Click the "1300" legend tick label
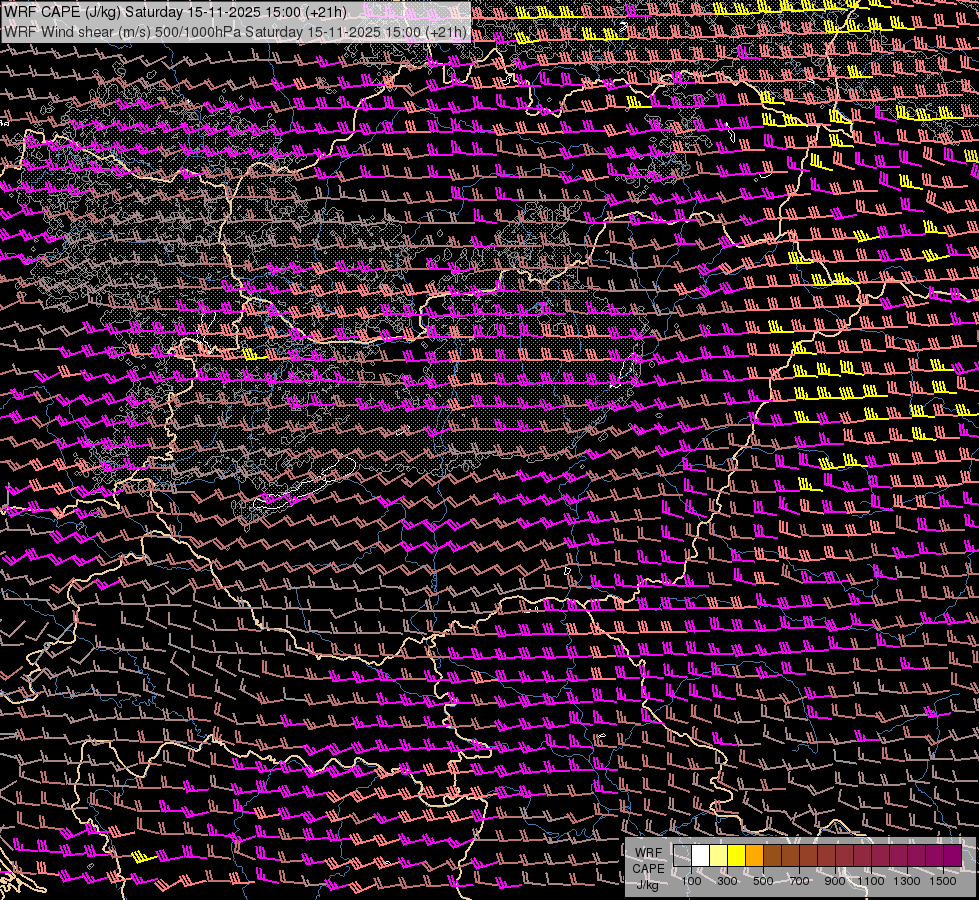979x900 pixels. 907,881
